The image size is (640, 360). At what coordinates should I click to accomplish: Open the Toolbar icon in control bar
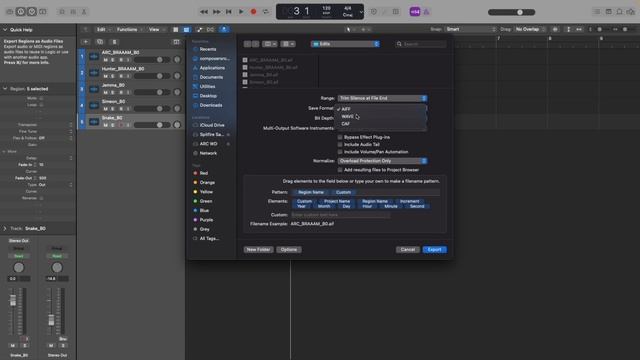[x=42, y=12]
